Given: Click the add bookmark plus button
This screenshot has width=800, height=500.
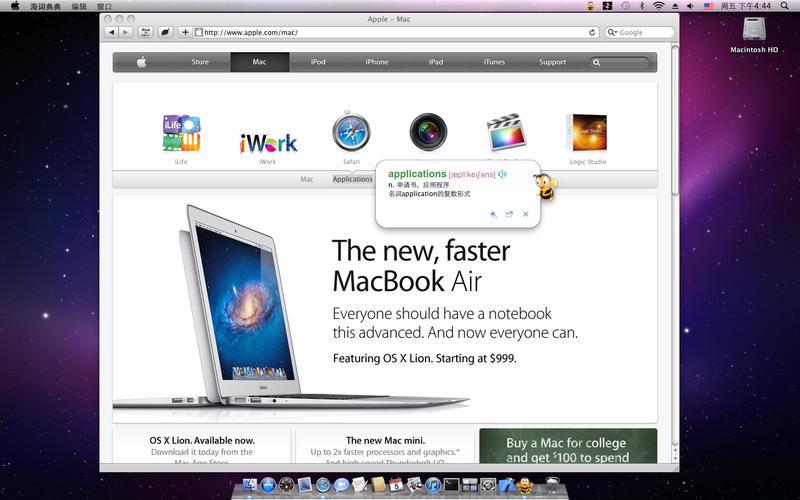Looking at the screenshot, I should (x=185, y=32).
